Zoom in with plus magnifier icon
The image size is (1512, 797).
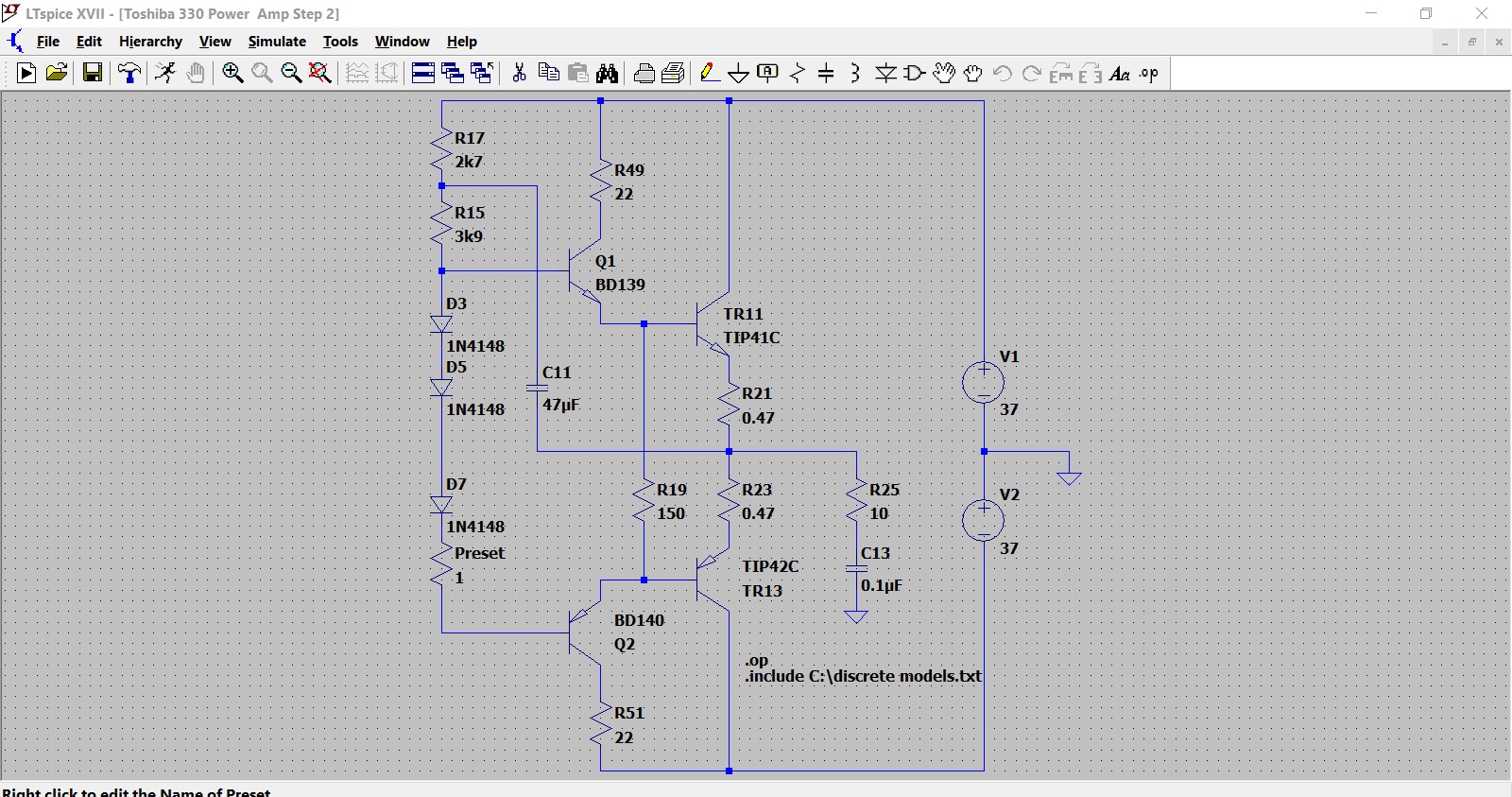[232, 73]
